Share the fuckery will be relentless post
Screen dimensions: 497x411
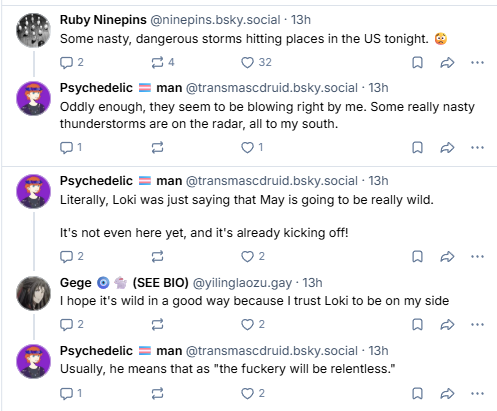[447, 394]
